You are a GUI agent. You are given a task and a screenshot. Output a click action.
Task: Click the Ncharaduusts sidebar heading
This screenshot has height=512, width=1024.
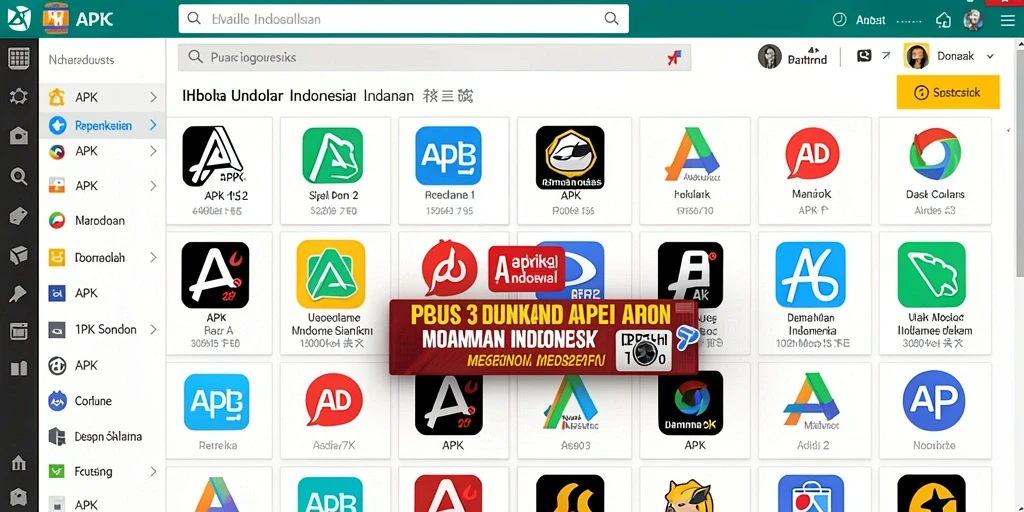(x=82, y=59)
